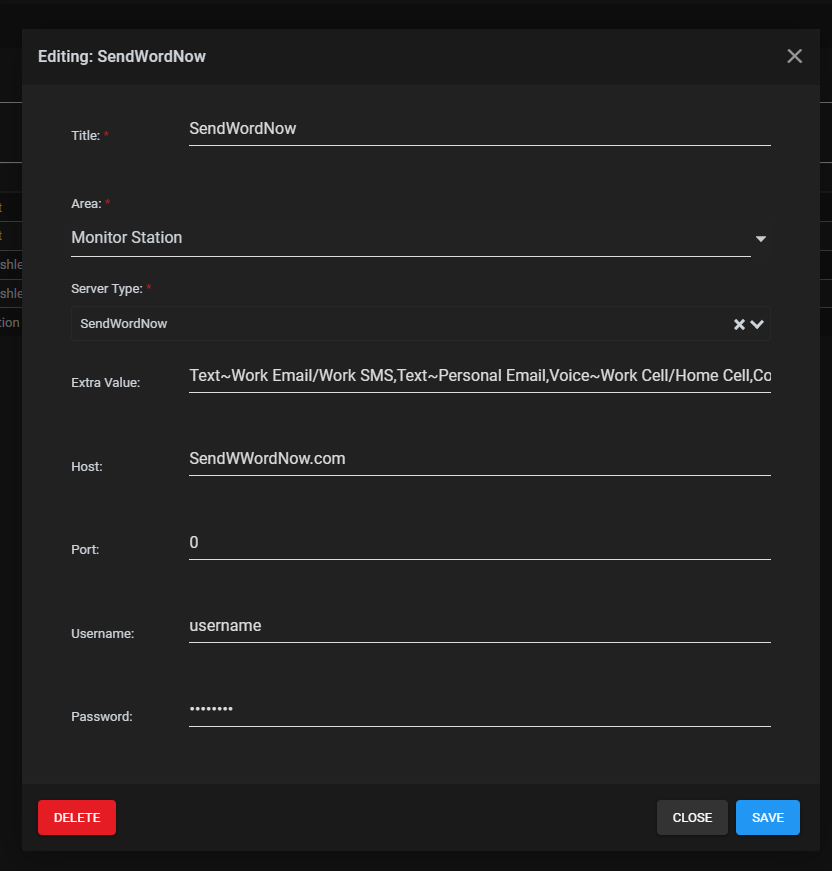Save the server changes
Screen dimensions: 832x871
[x=768, y=817]
